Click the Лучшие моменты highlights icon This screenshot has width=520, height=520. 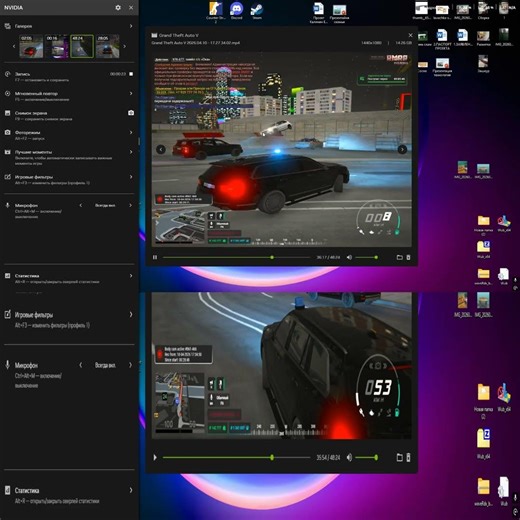click(7, 152)
